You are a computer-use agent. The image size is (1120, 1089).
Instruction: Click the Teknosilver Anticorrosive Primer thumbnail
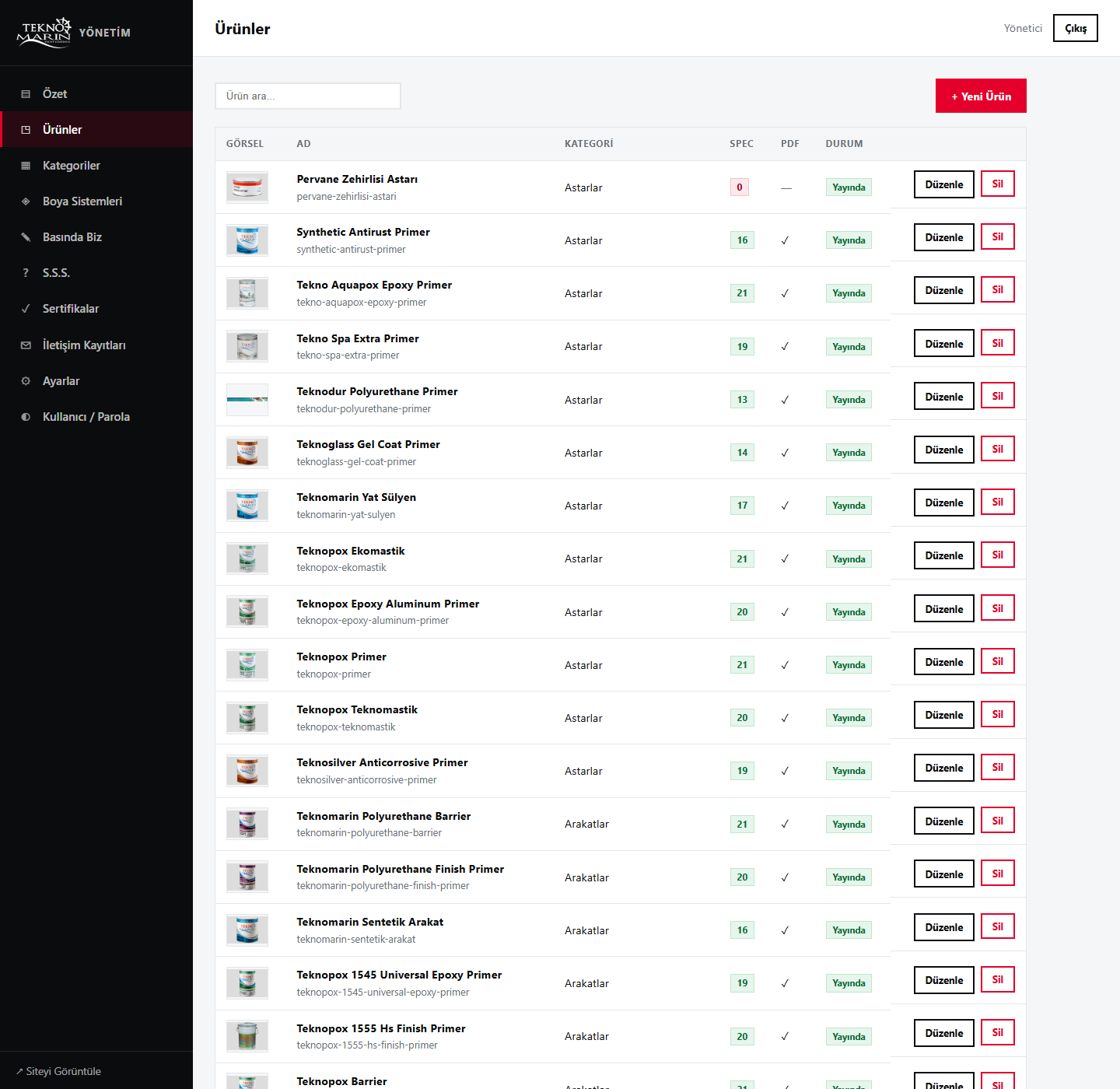click(x=247, y=771)
